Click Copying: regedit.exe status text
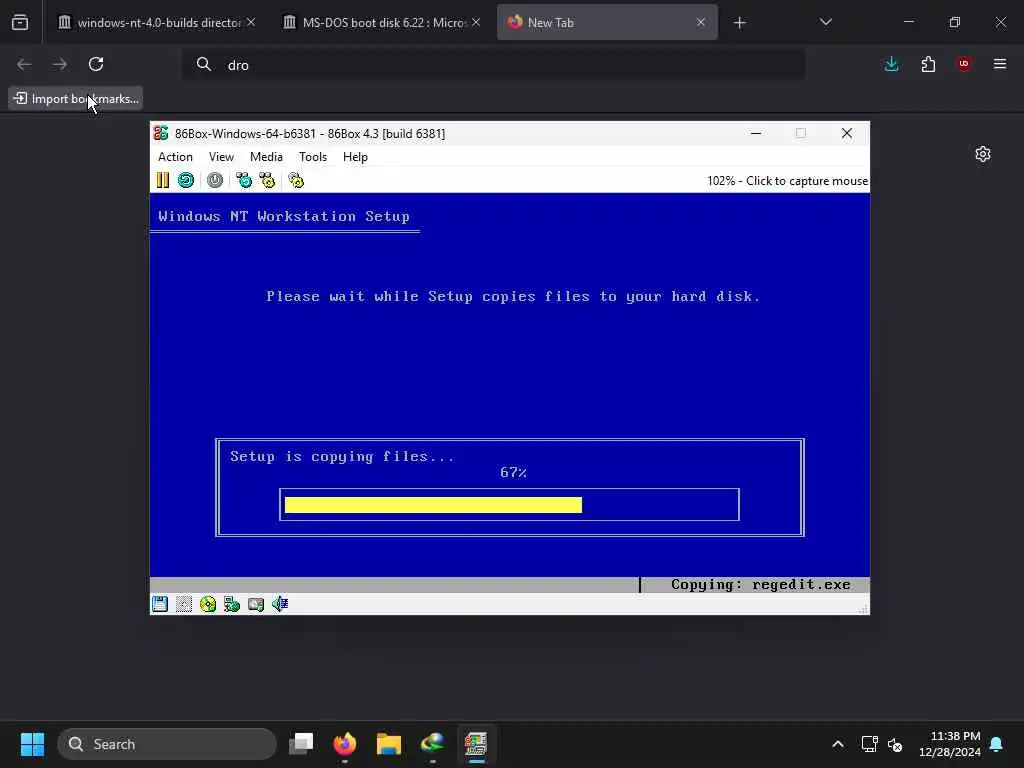Viewport: 1024px width, 768px height. click(760, 584)
